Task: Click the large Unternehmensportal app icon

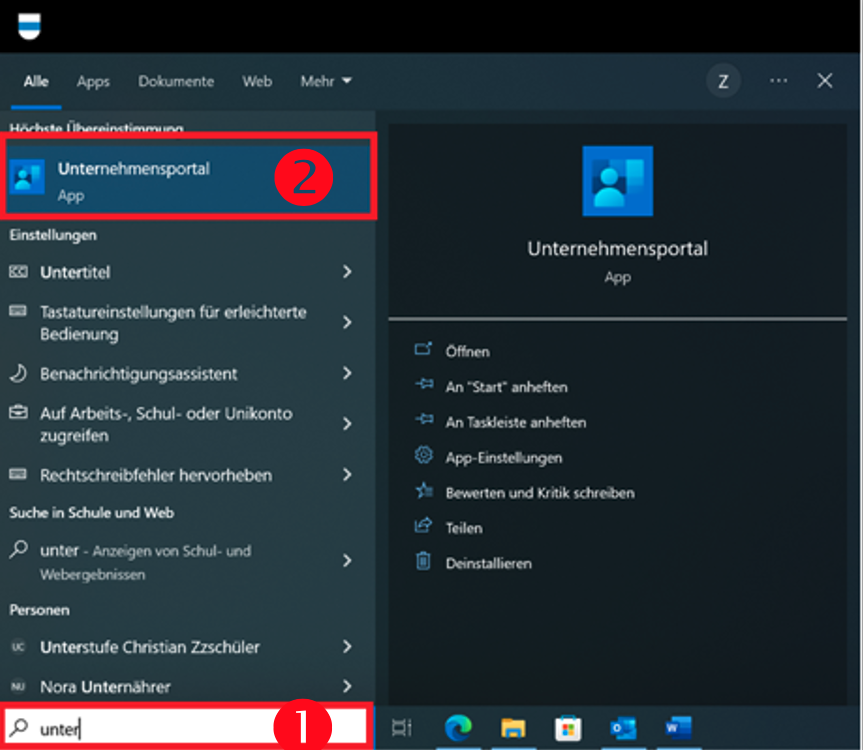Action: (617, 181)
